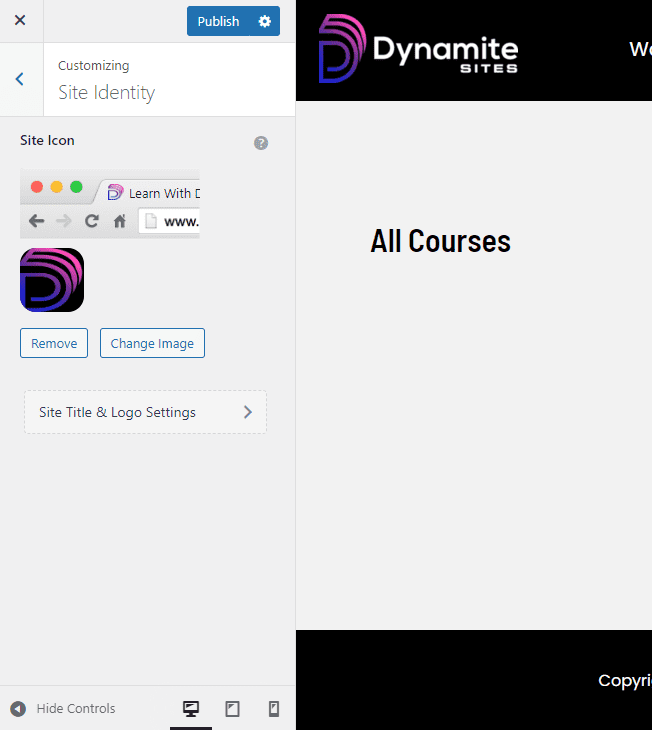Viewport: 652px width, 730px height.
Task: Open publish settings gear
Action: click(265, 21)
